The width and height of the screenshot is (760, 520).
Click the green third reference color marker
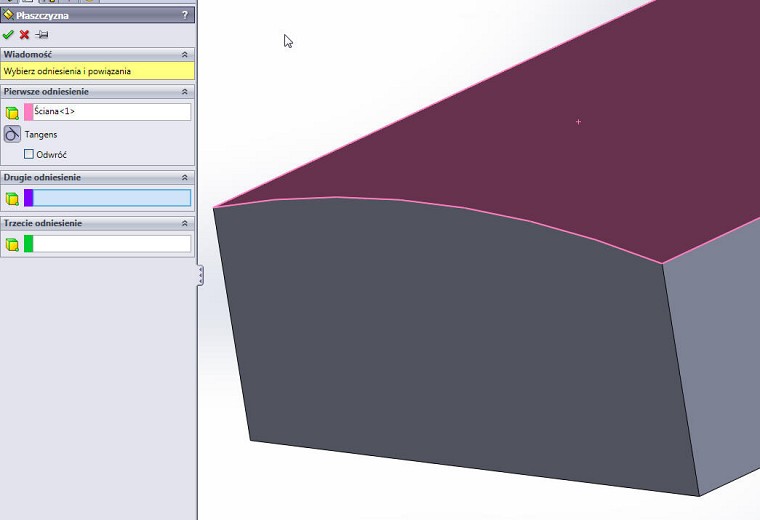click(29, 244)
